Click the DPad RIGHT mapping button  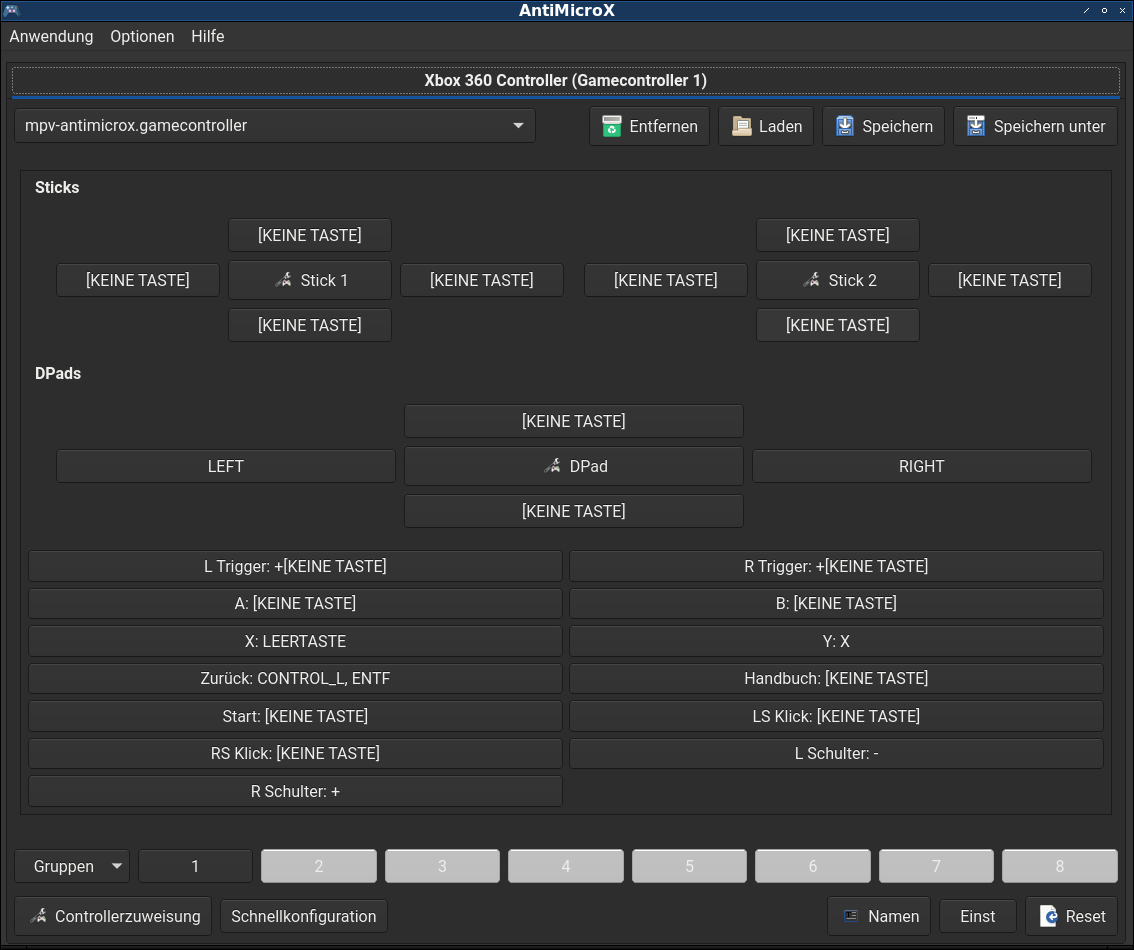pos(921,466)
